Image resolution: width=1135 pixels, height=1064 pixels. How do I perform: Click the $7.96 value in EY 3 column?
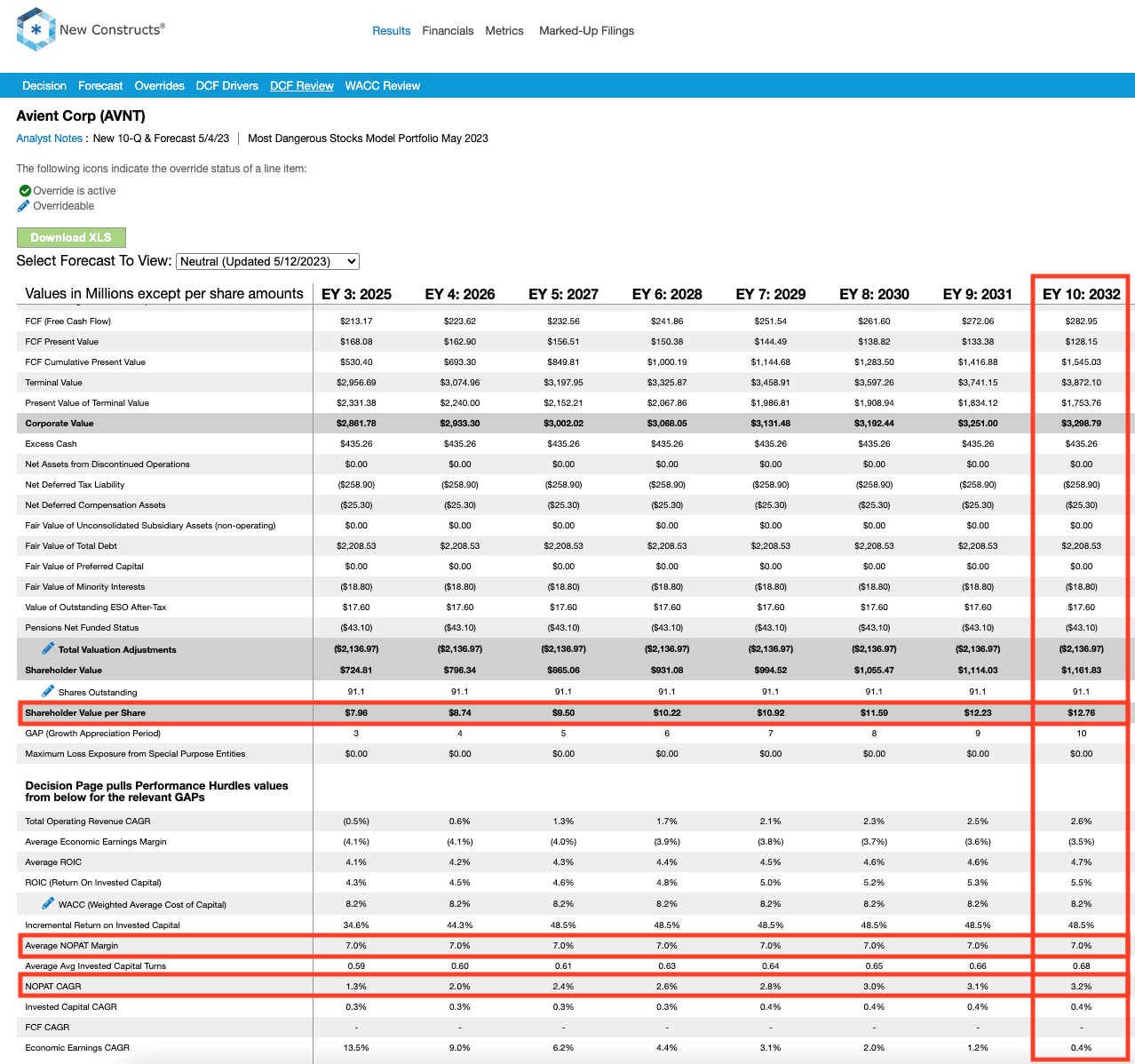pos(356,712)
